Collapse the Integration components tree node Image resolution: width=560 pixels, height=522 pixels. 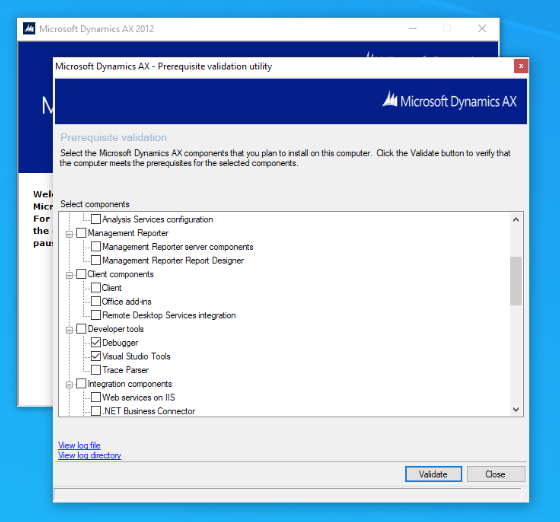[x=69, y=385]
